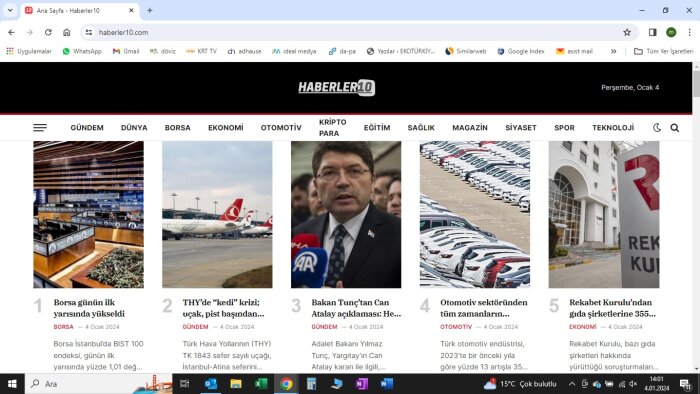This screenshot has height=394, width=700.
Task: Open new tab with plus button
Action: coord(150,10)
